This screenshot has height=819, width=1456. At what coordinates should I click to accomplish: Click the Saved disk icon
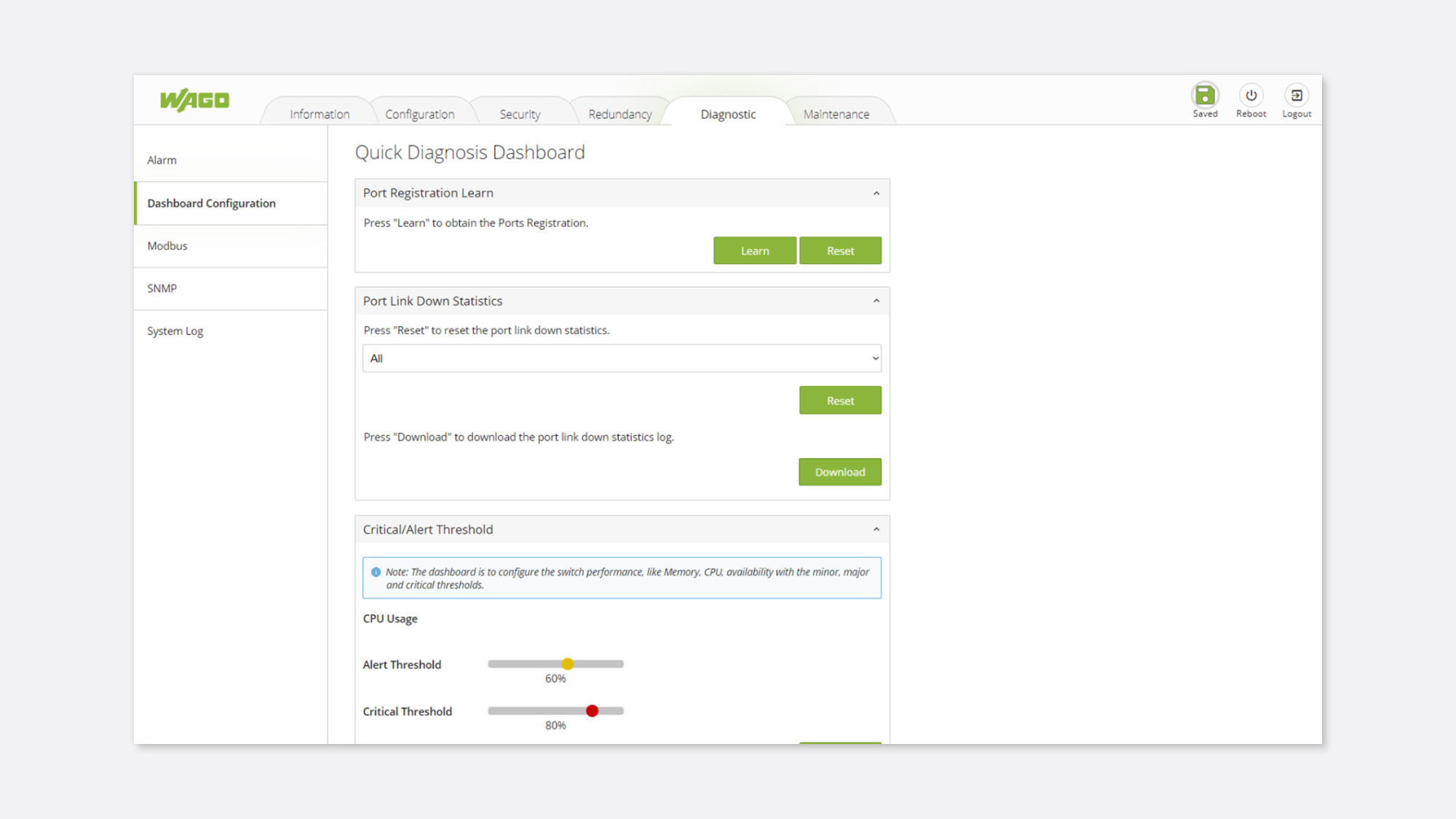1205,95
